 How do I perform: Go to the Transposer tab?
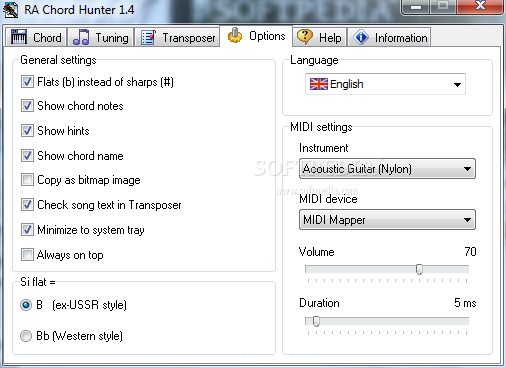pos(177,37)
